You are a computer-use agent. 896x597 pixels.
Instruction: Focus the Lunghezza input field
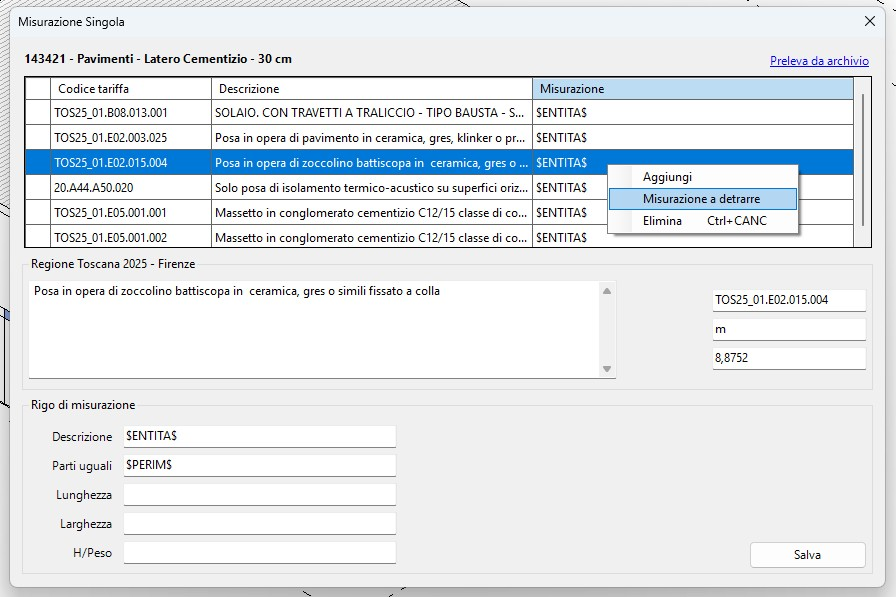coord(259,495)
